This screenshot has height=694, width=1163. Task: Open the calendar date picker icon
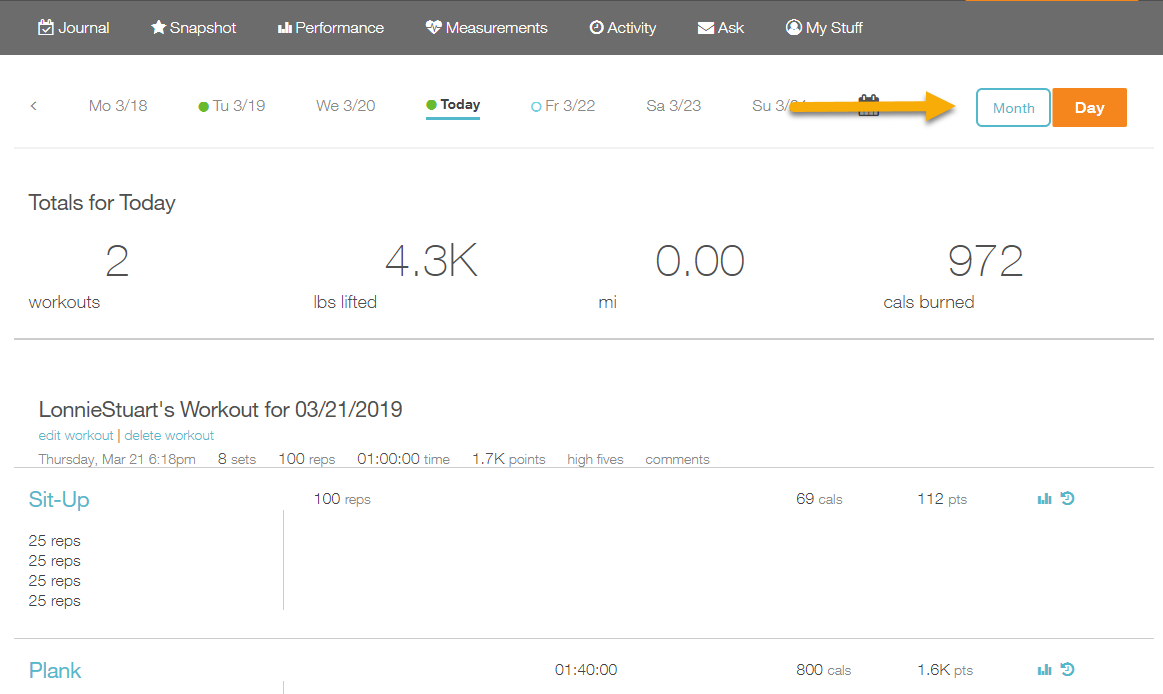tap(868, 106)
